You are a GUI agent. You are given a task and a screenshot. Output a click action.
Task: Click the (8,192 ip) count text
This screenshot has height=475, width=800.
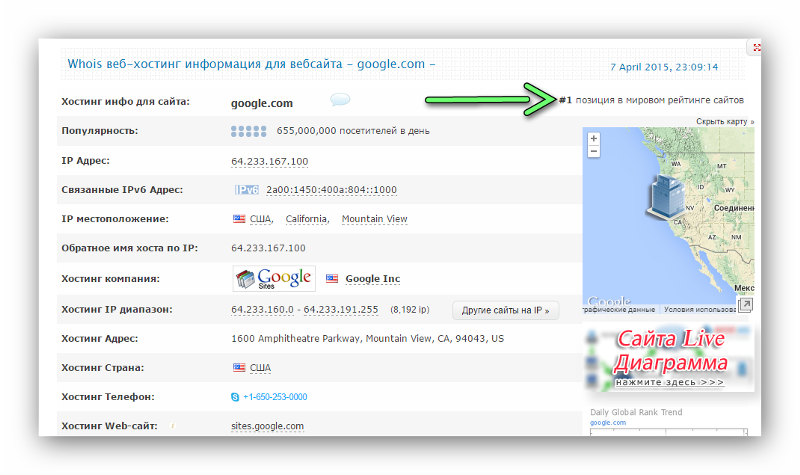point(410,310)
